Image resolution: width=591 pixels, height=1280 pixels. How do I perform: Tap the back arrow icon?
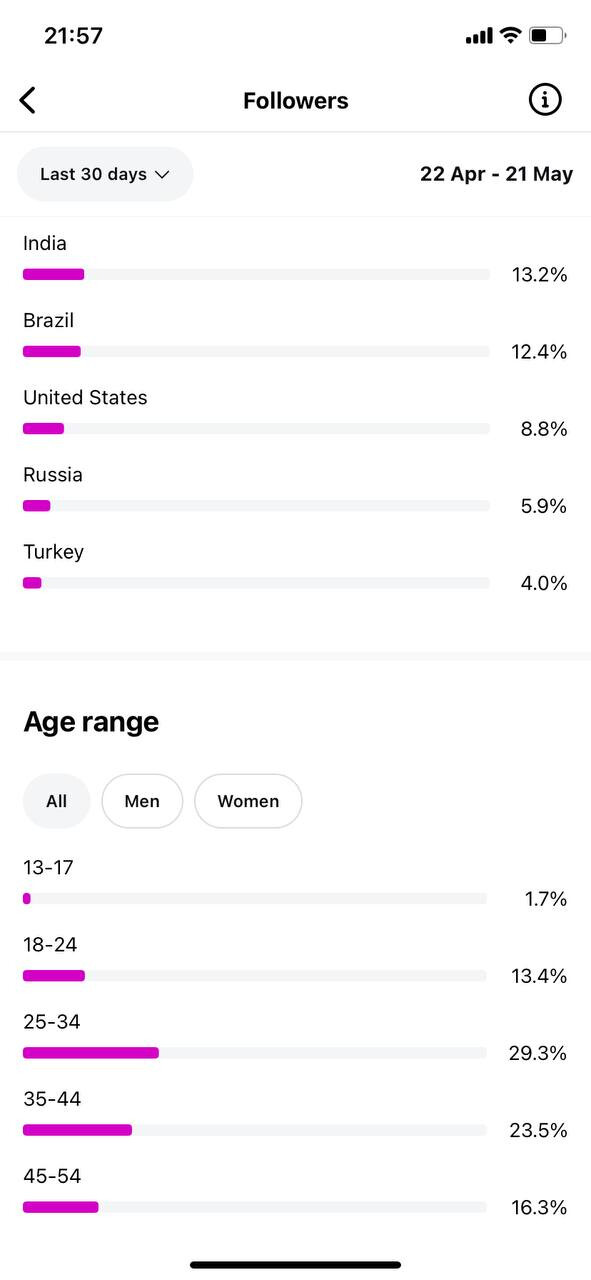point(28,100)
